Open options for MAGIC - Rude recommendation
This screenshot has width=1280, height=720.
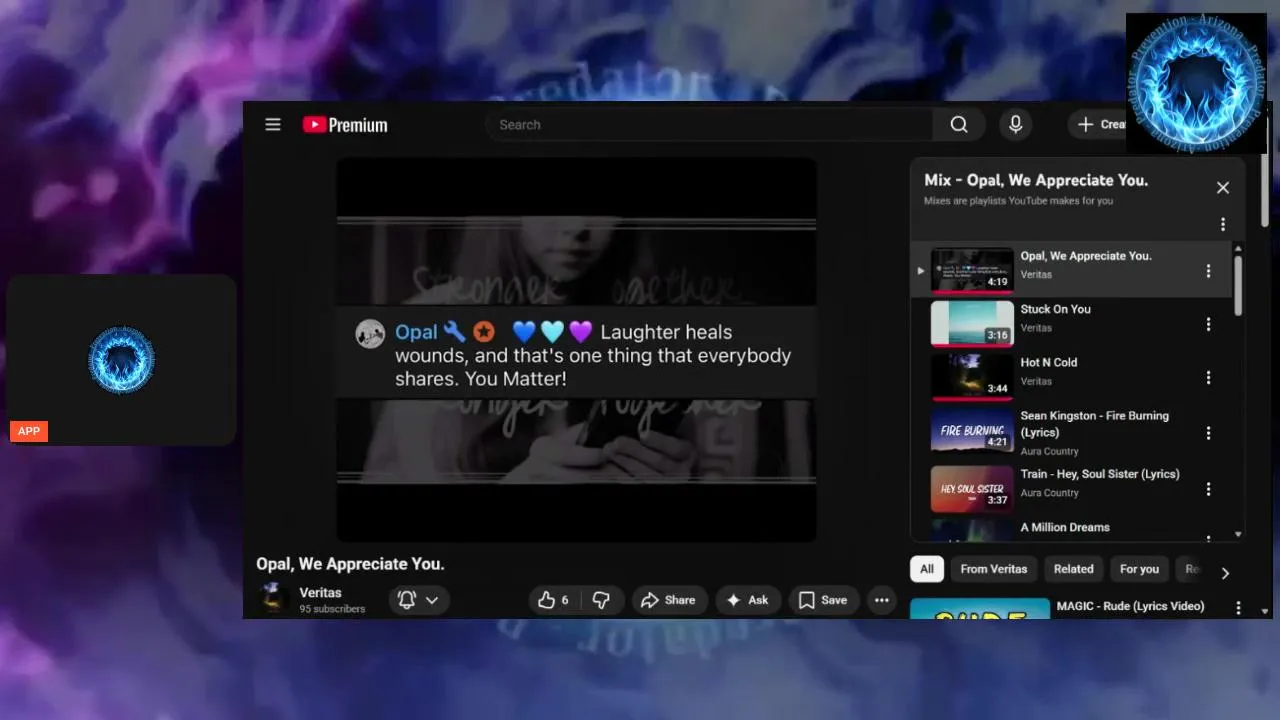[x=1238, y=608]
